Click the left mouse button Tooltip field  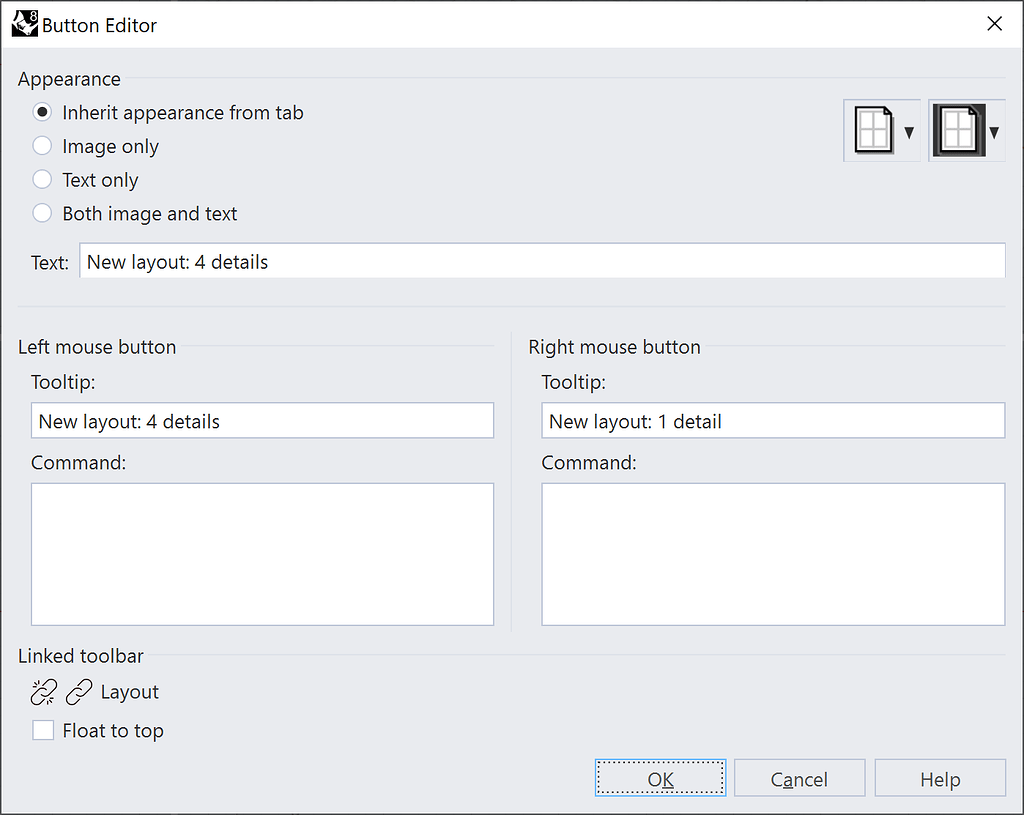pos(262,421)
